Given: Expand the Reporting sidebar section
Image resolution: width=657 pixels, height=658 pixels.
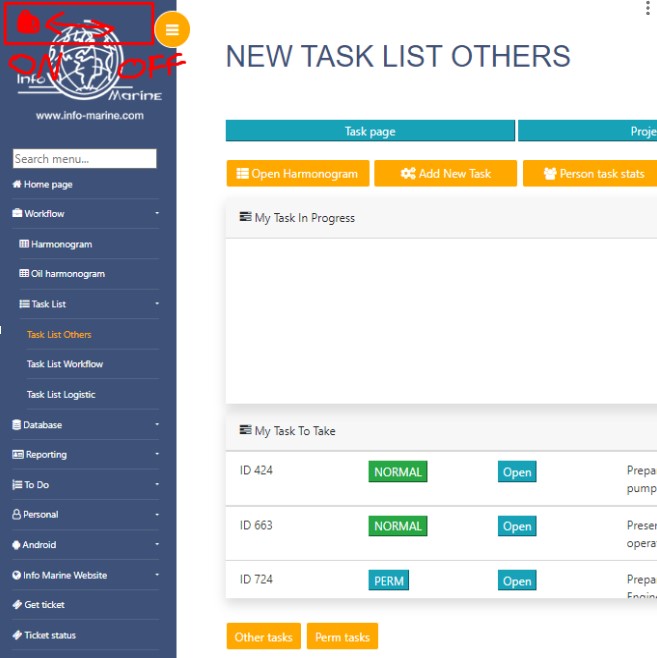Looking at the screenshot, I should pyautogui.click(x=87, y=455).
